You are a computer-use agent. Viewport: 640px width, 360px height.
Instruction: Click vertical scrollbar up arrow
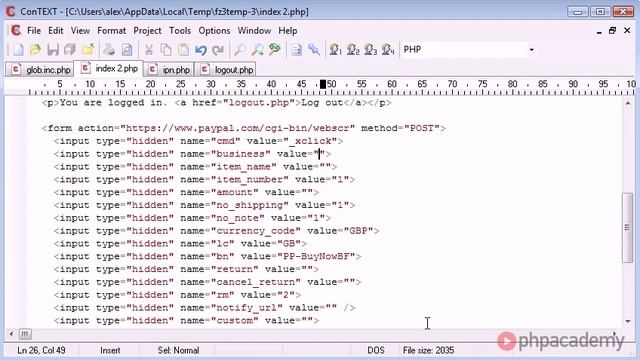(x=628, y=103)
